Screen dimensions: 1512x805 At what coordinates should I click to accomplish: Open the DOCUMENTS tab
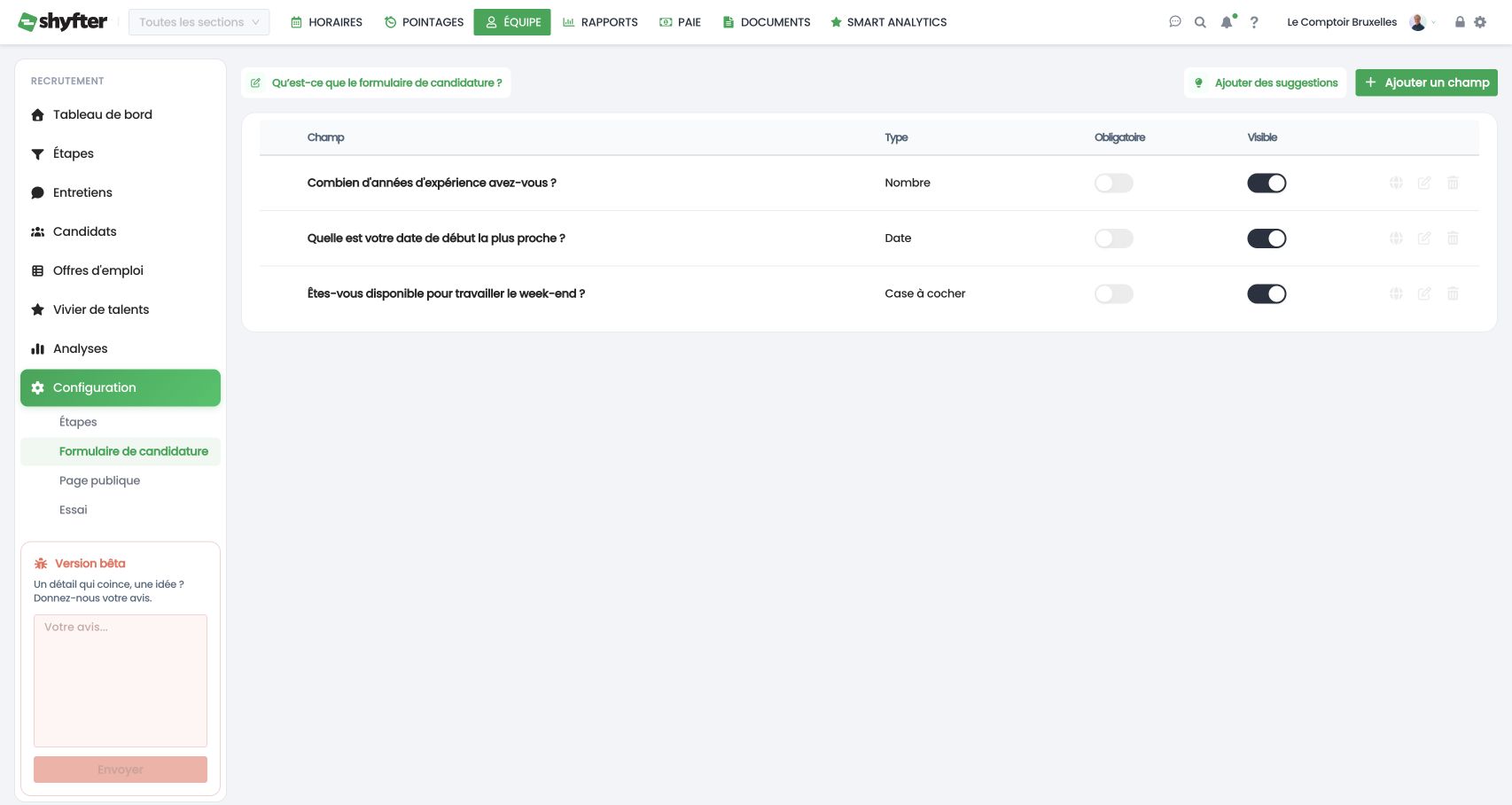[x=767, y=22]
